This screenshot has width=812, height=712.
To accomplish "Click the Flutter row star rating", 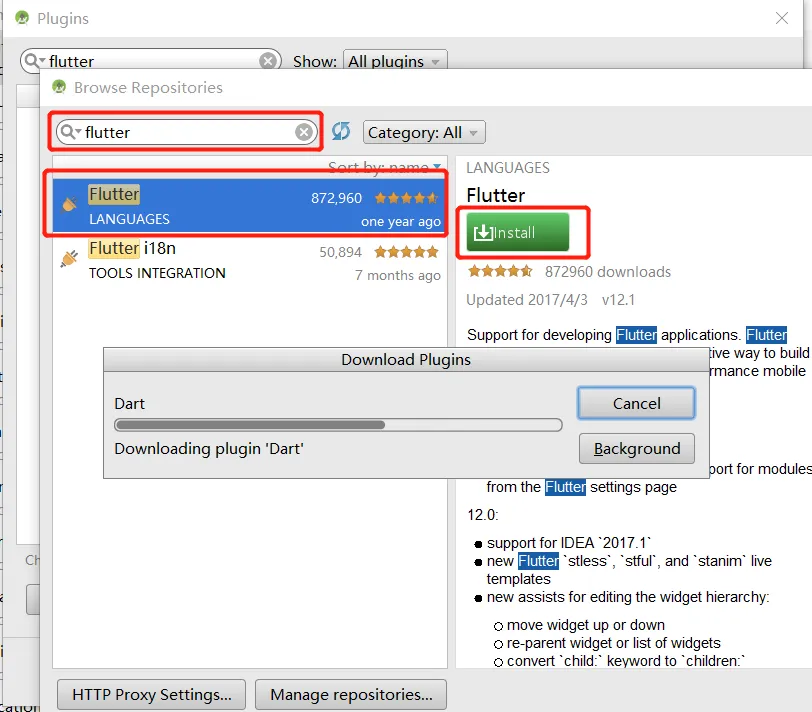I will tap(407, 198).
